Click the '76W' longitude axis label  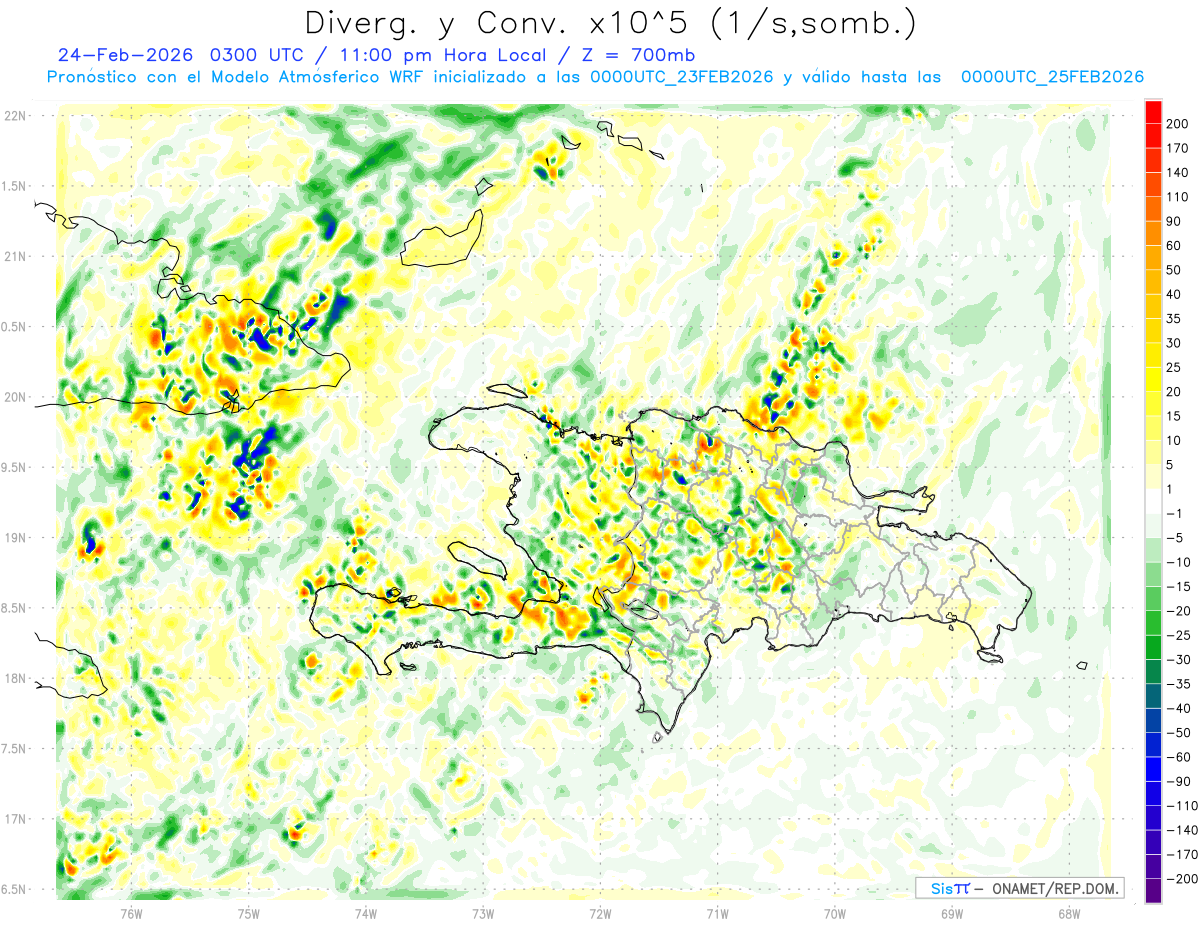click(x=131, y=913)
